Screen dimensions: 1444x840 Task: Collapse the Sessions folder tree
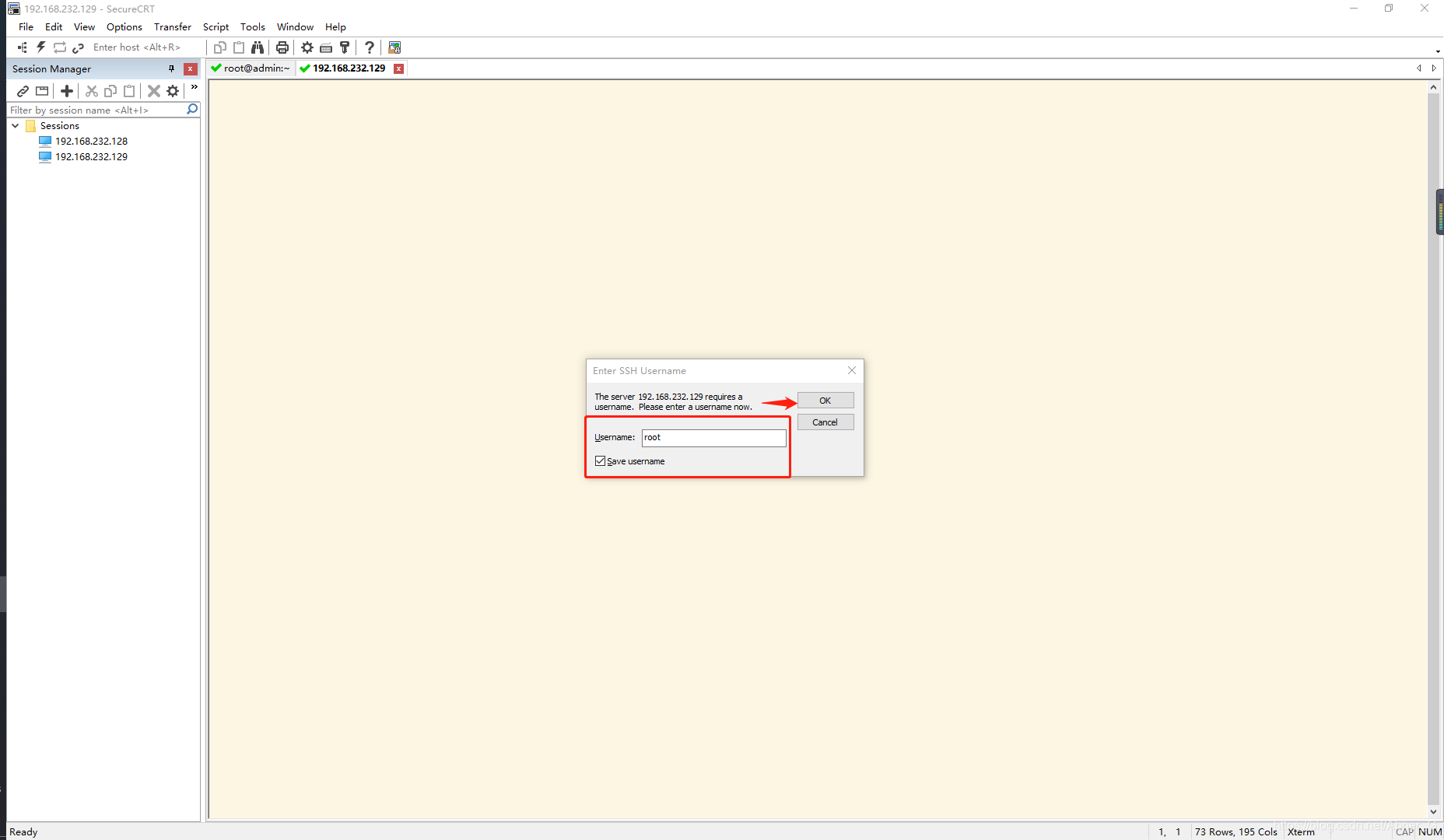click(x=16, y=125)
